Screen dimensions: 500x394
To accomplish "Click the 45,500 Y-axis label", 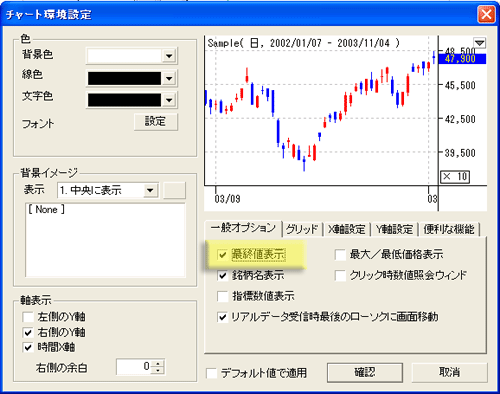I will coord(460,85).
